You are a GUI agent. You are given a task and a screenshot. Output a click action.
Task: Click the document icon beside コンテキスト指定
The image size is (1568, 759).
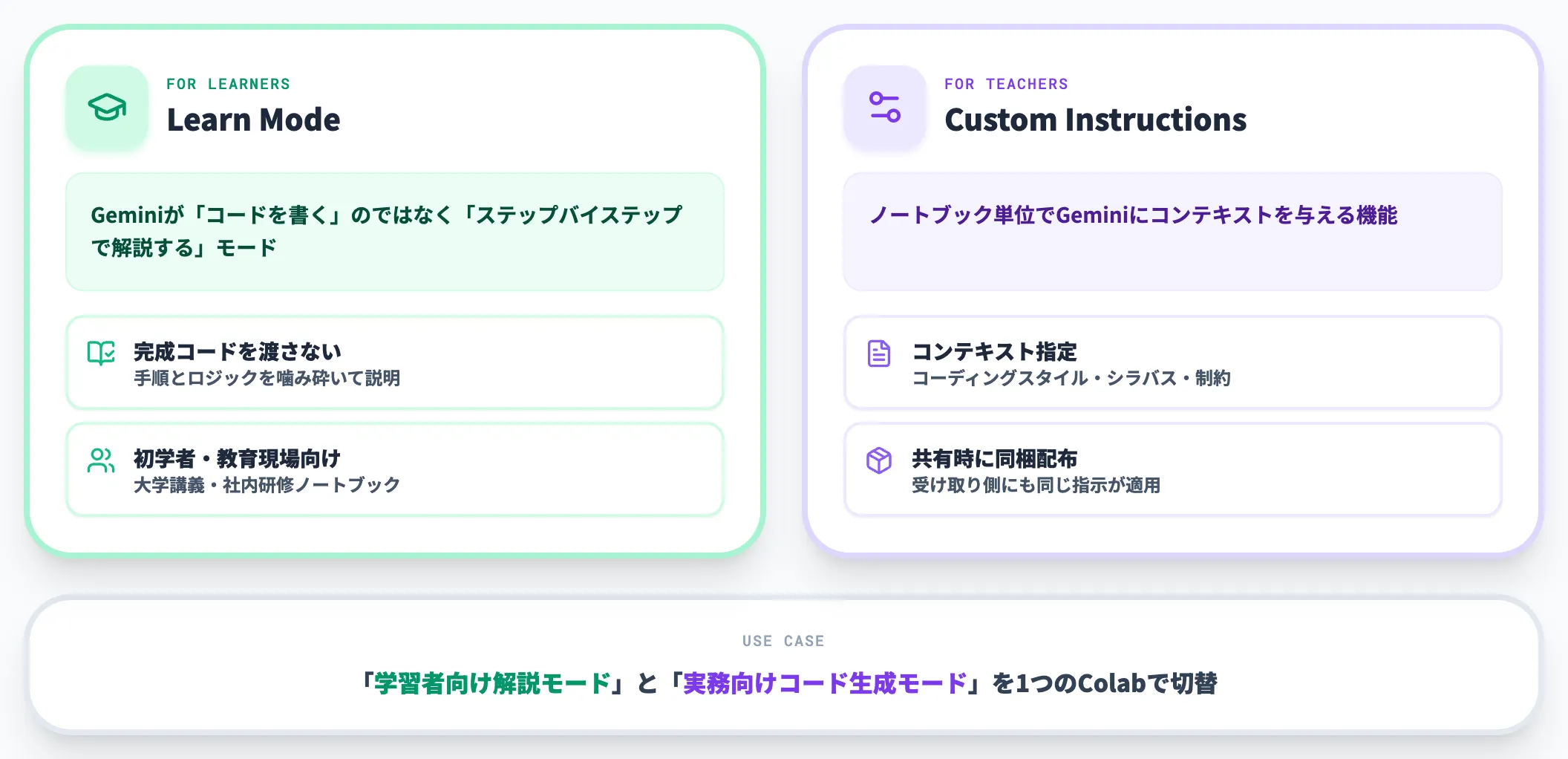click(879, 354)
